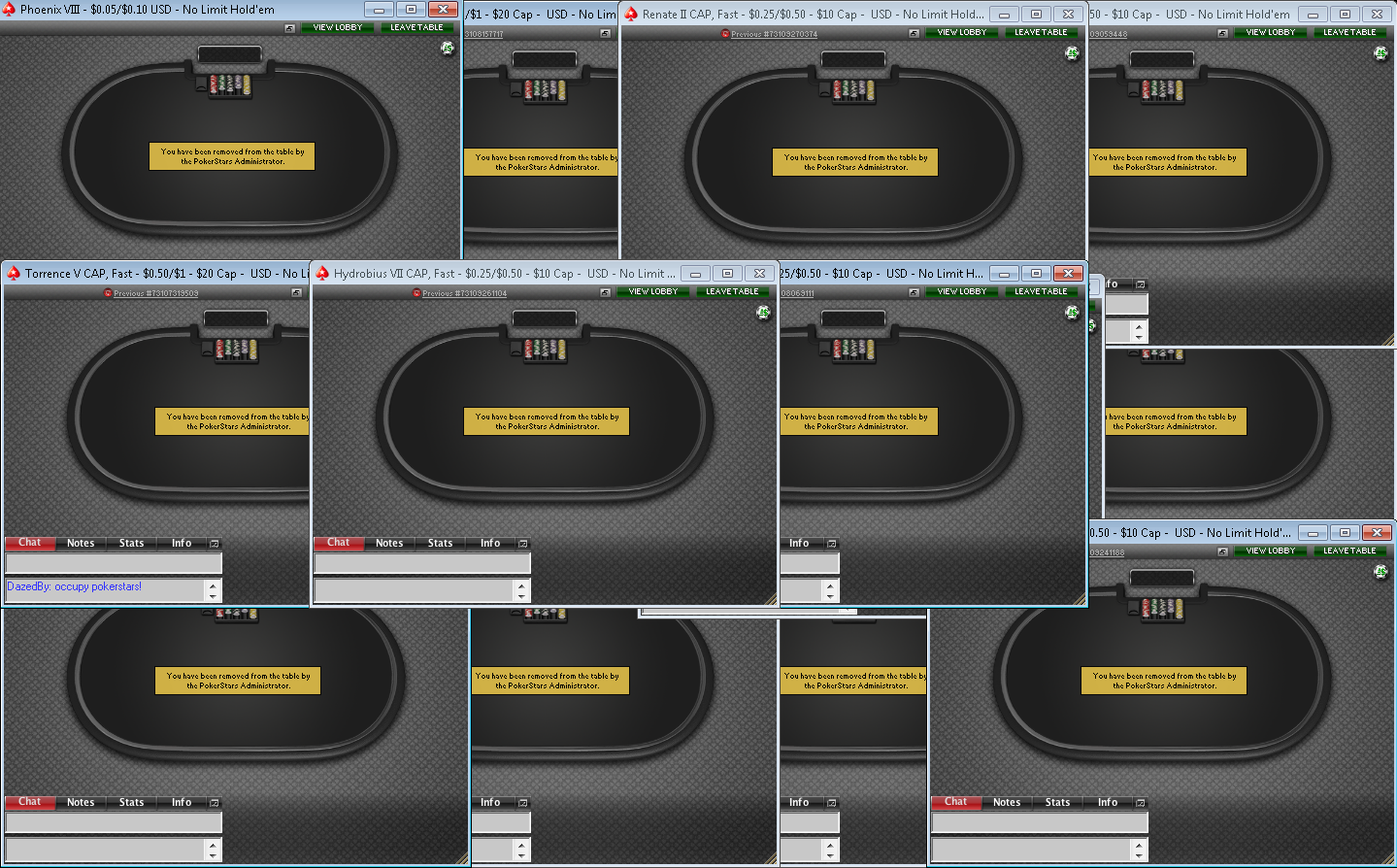Click small layout icon in window with hand 09241188

tap(1222, 551)
